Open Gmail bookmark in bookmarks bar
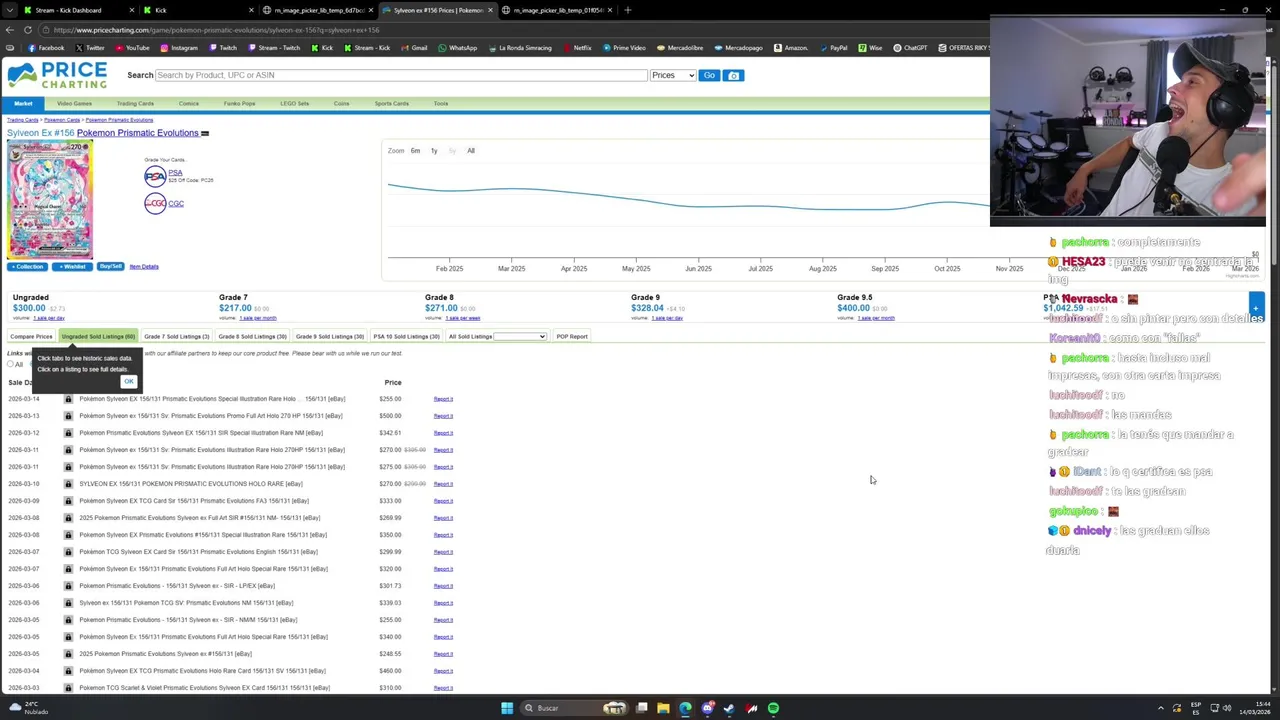 414,48
